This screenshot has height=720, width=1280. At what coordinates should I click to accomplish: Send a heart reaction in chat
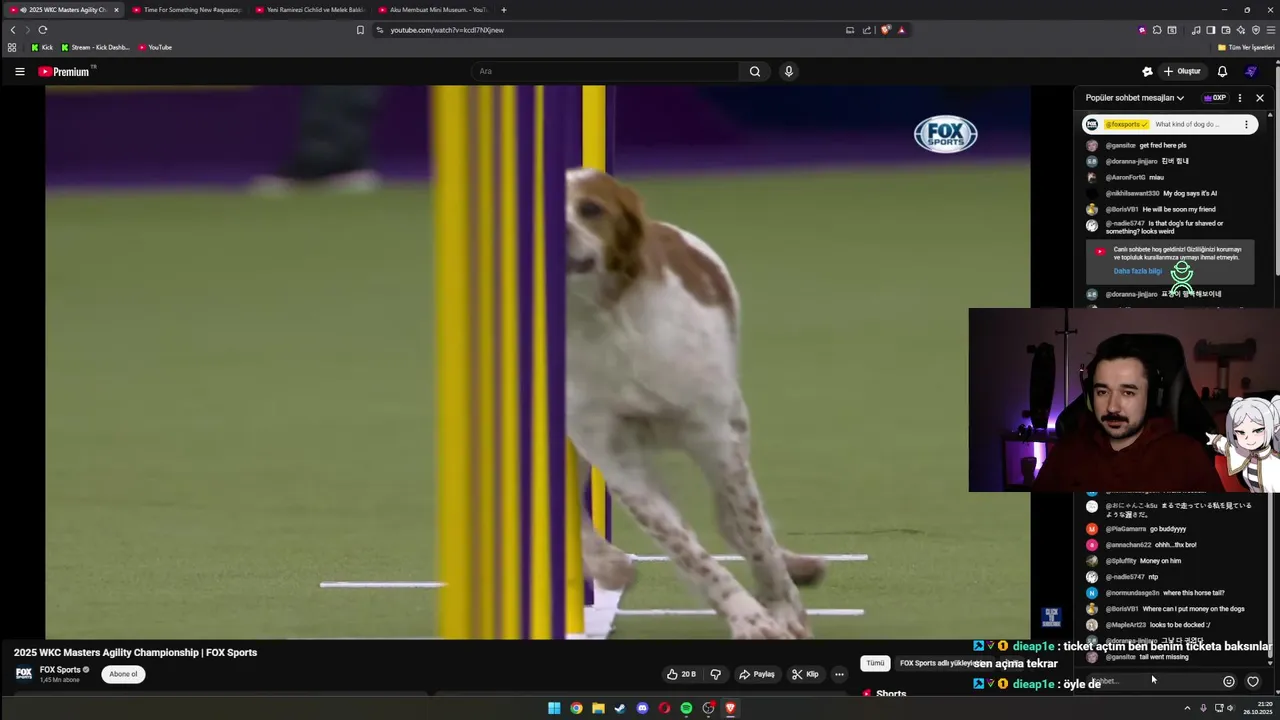pos(1253,682)
